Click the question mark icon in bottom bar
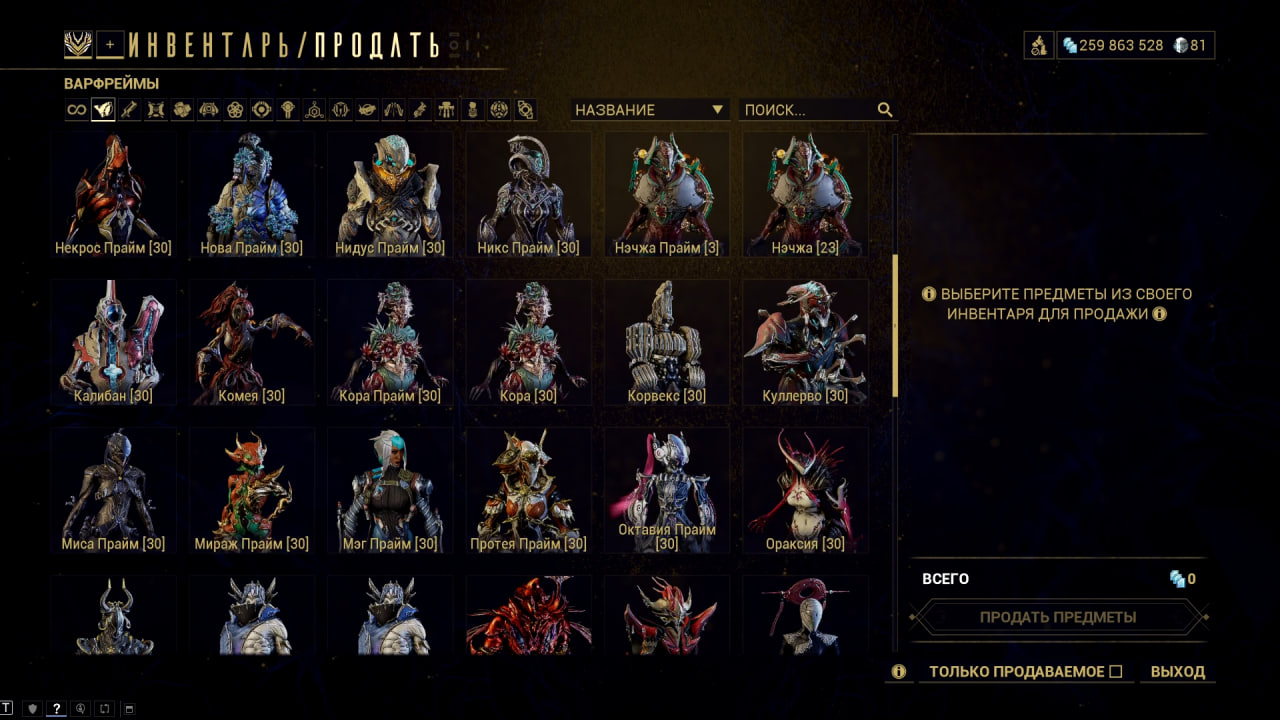 56,709
